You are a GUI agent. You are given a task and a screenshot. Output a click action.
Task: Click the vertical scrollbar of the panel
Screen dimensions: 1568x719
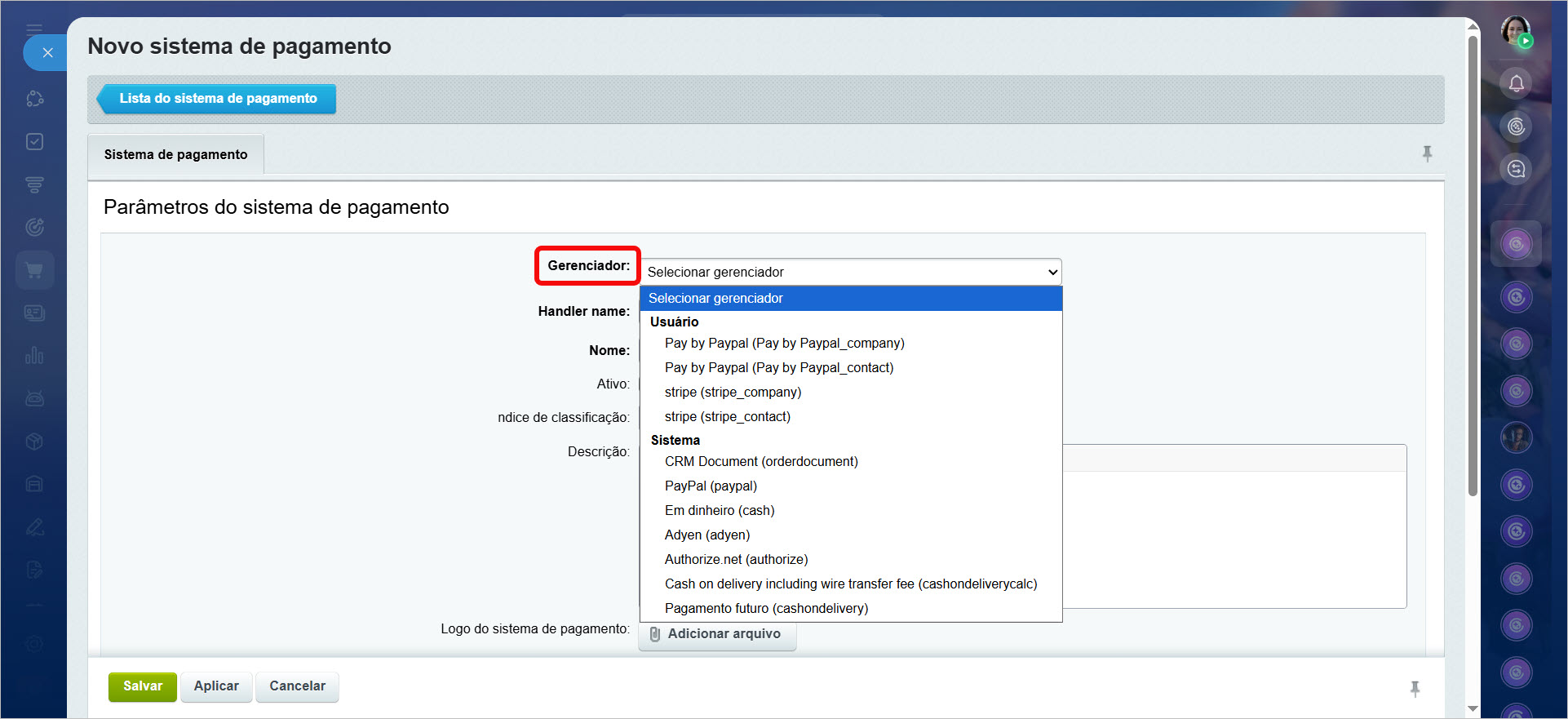(1473, 269)
